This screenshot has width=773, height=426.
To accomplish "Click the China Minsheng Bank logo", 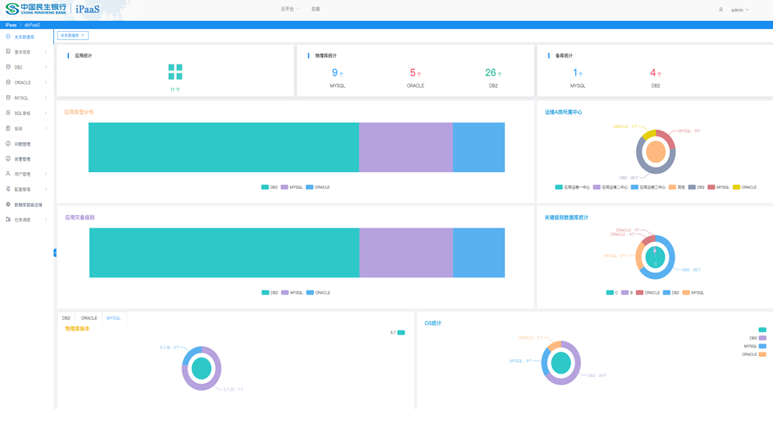I will (35, 8).
